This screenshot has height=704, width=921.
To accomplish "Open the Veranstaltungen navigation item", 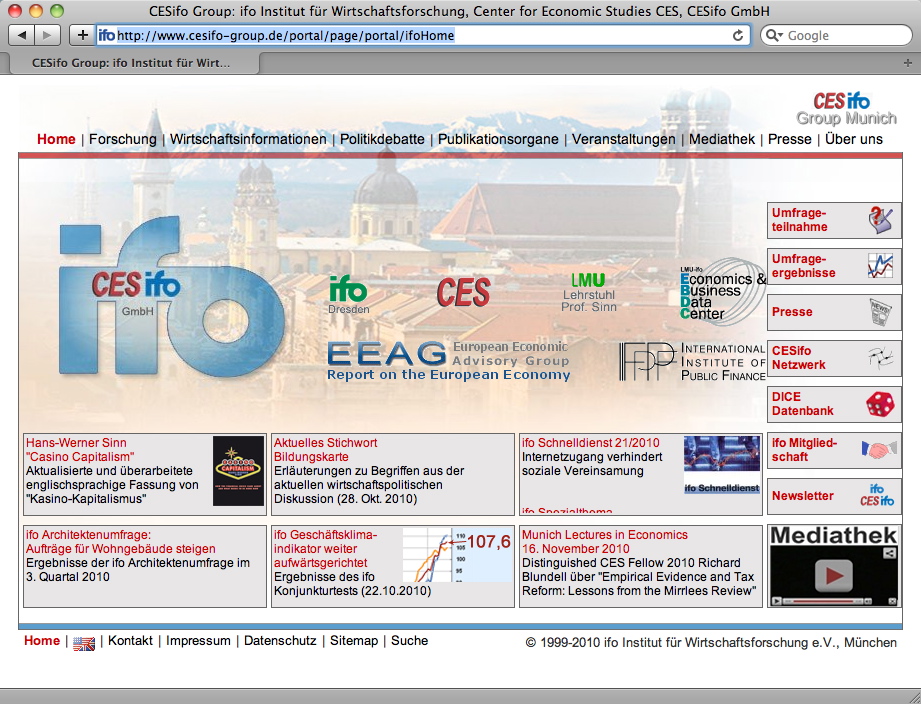I will point(624,139).
